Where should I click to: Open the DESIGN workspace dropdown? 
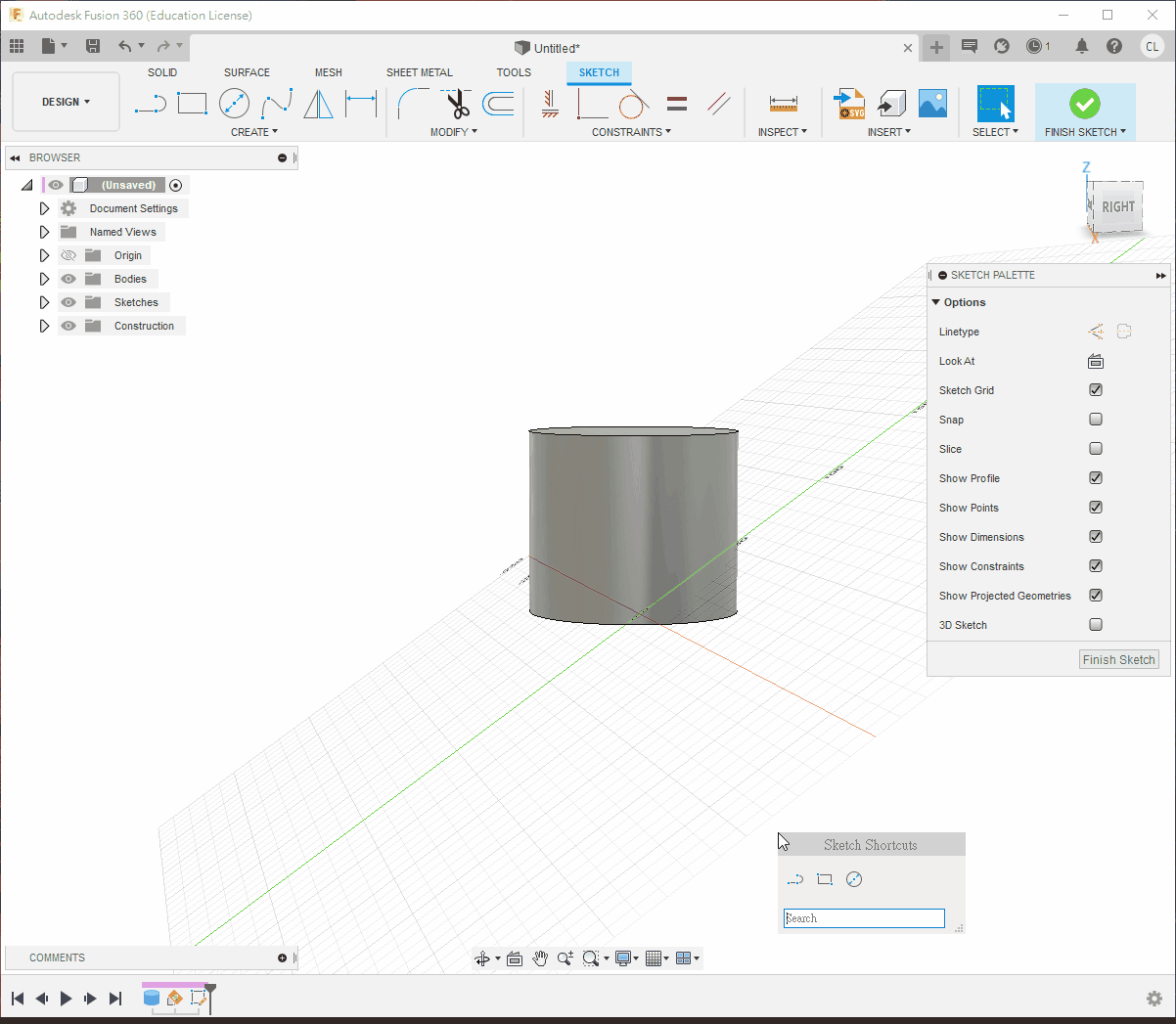pyautogui.click(x=66, y=102)
